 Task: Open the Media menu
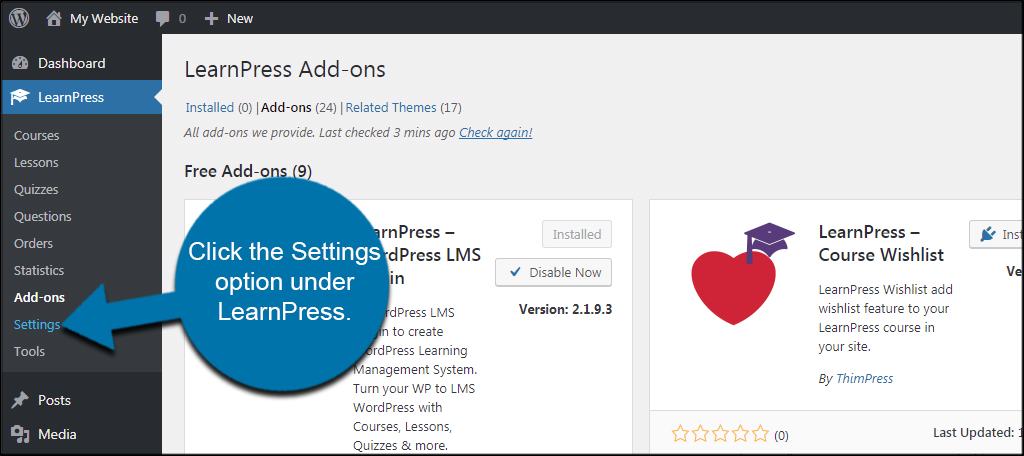[57, 434]
